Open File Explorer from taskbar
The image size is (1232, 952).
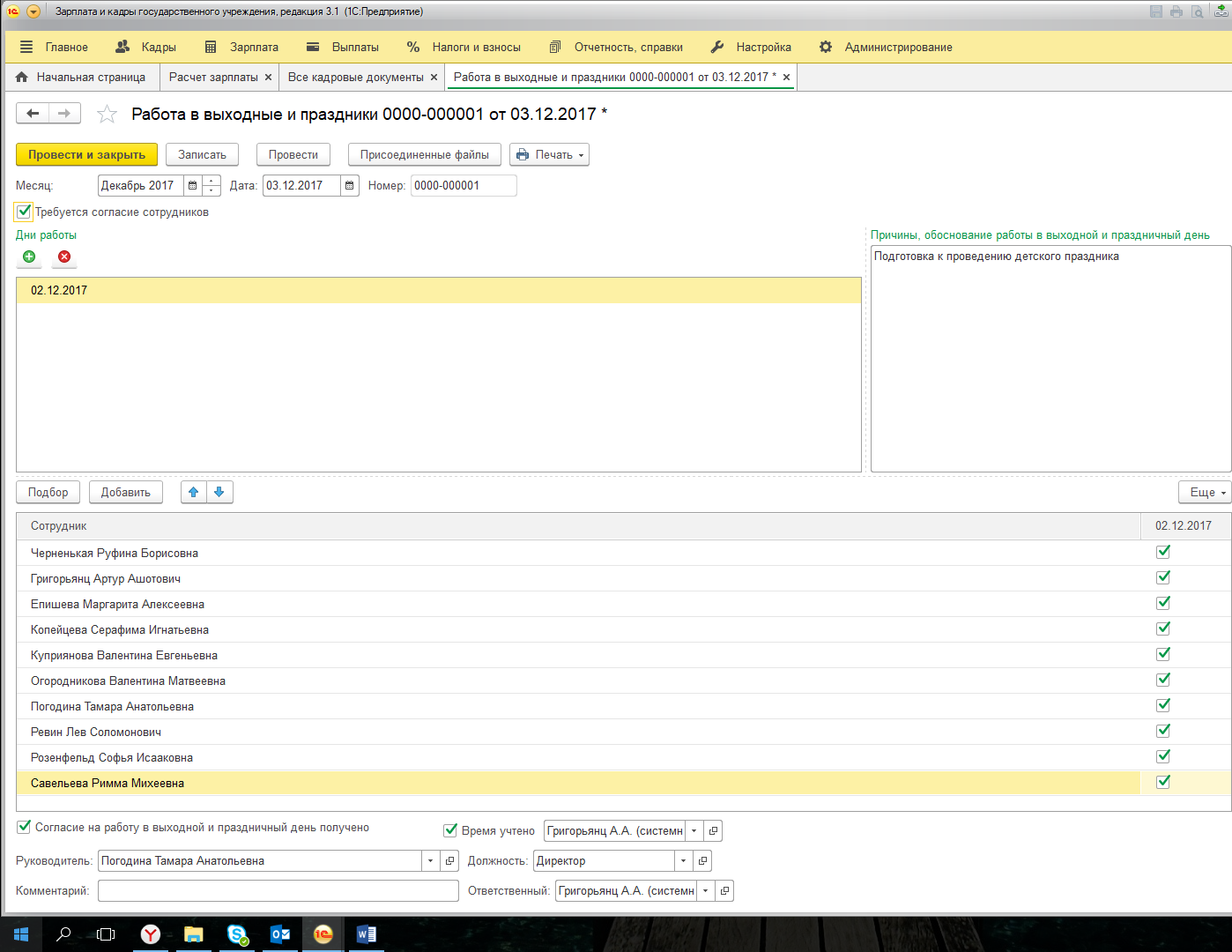click(193, 934)
